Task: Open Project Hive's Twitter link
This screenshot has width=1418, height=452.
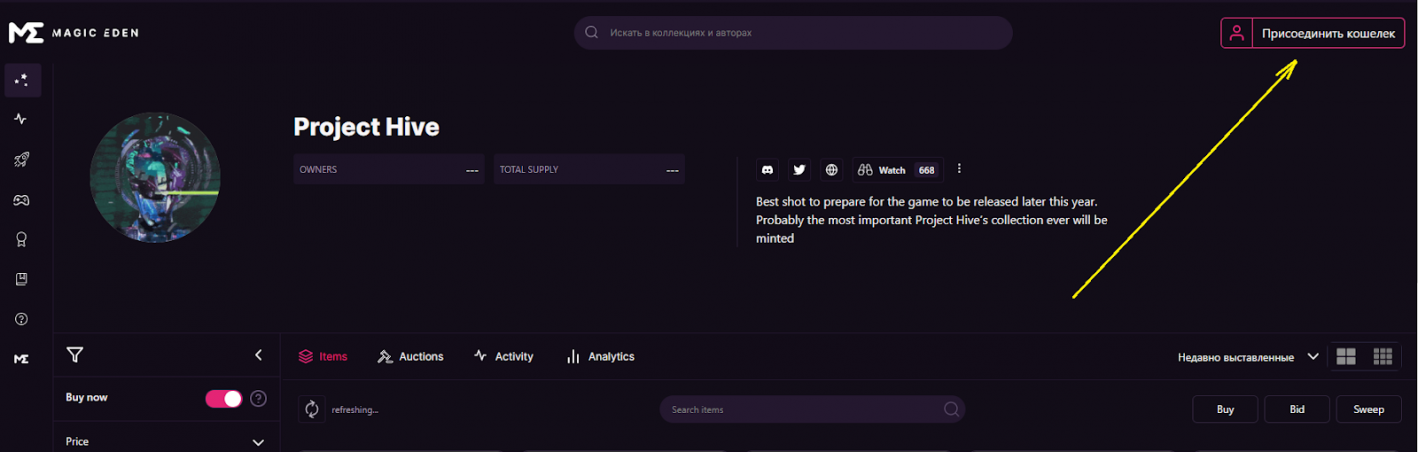Action: click(x=799, y=170)
